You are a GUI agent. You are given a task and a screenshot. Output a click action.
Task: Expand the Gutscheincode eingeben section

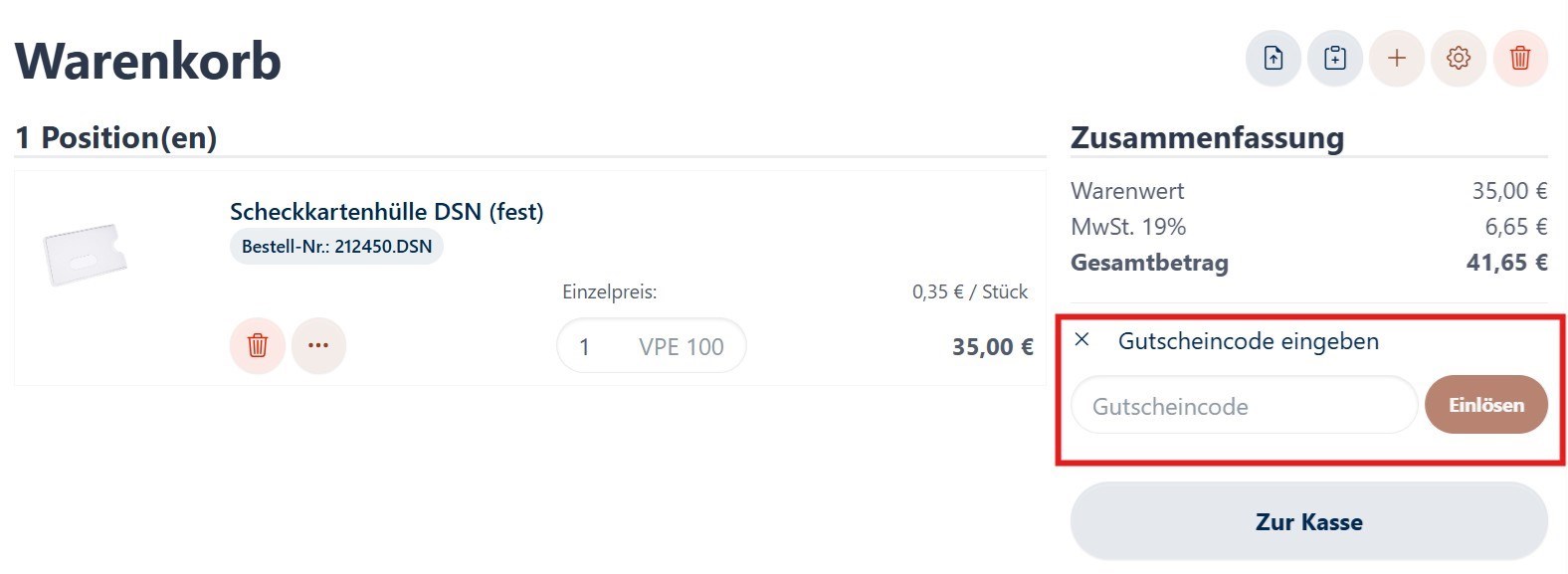(1249, 341)
